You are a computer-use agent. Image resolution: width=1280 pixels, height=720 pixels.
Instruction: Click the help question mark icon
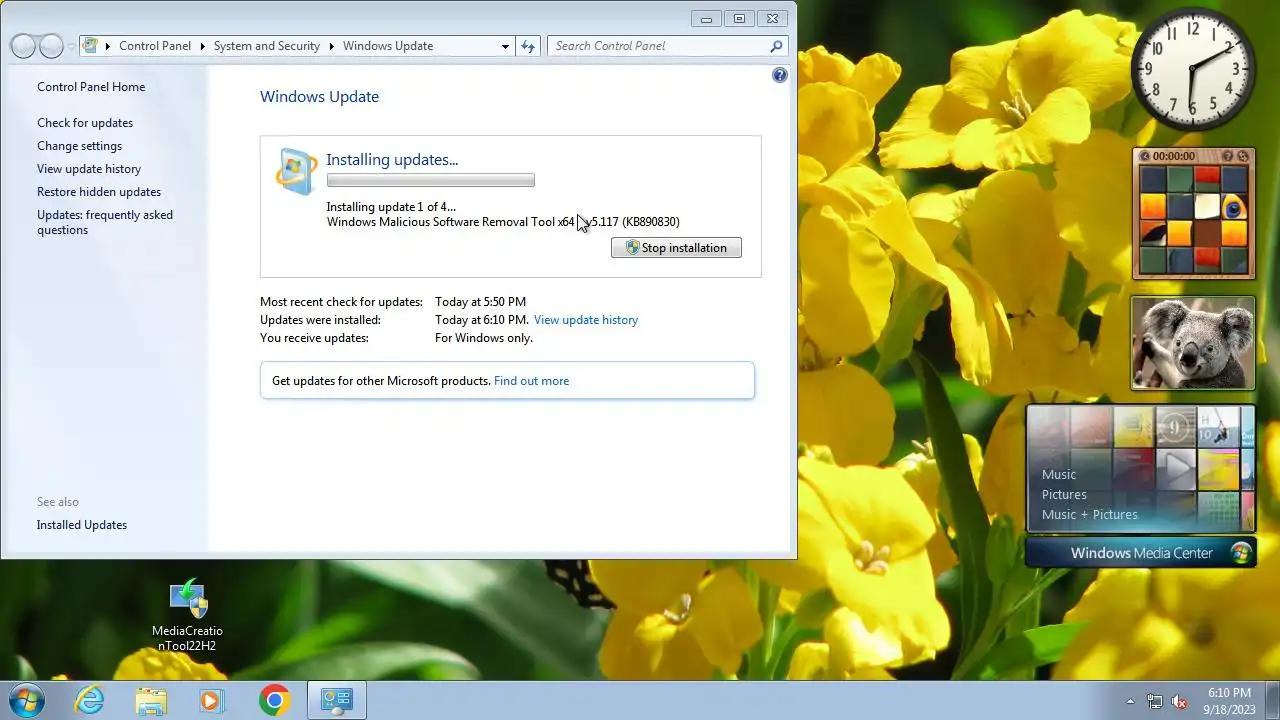pyautogui.click(x=780, y=75)
